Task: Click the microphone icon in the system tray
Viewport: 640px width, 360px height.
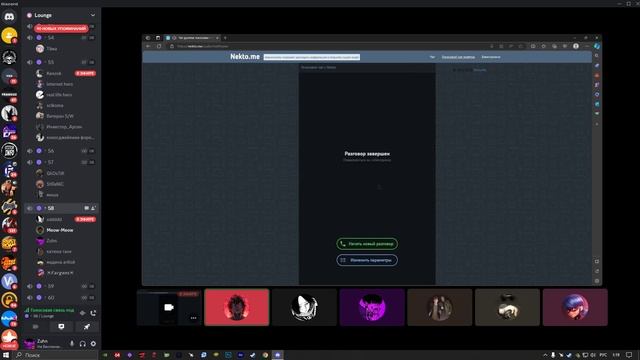Action: tap(553, 355)
